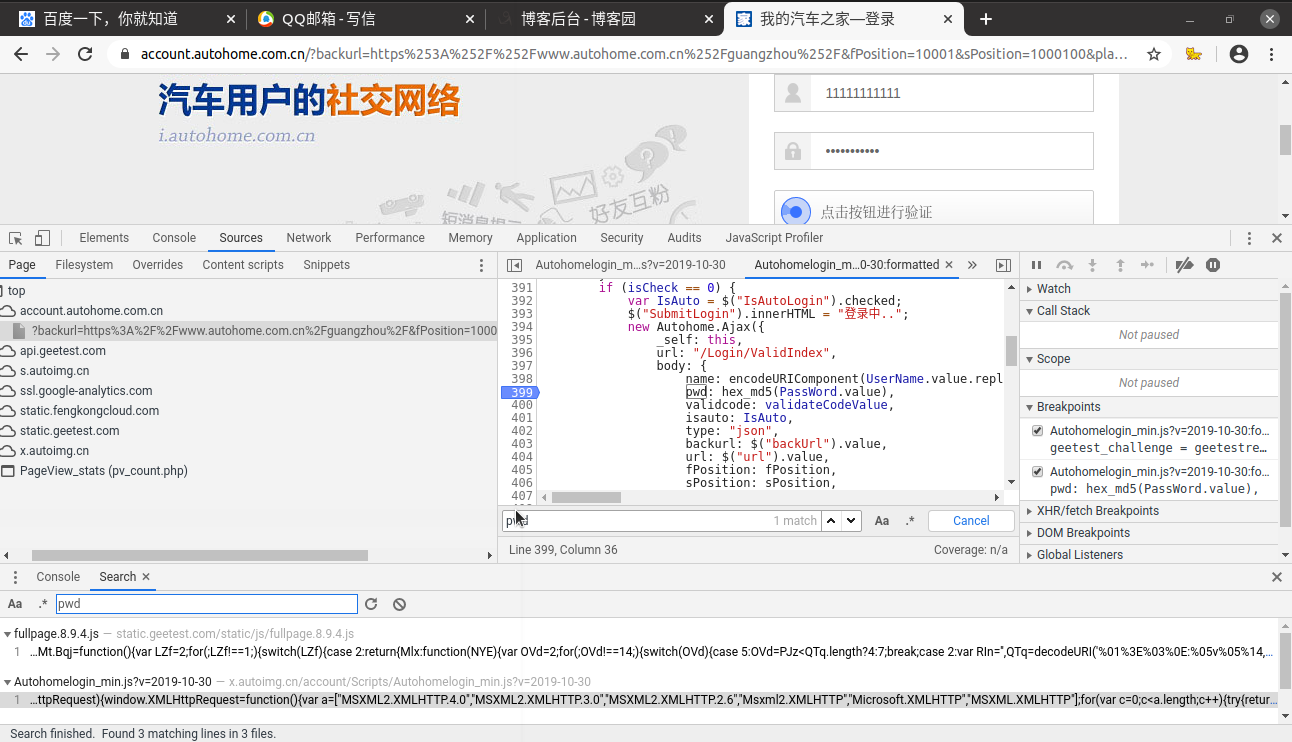
Task: Click the Step debugger button
Action: click(x=1148, y=265)
